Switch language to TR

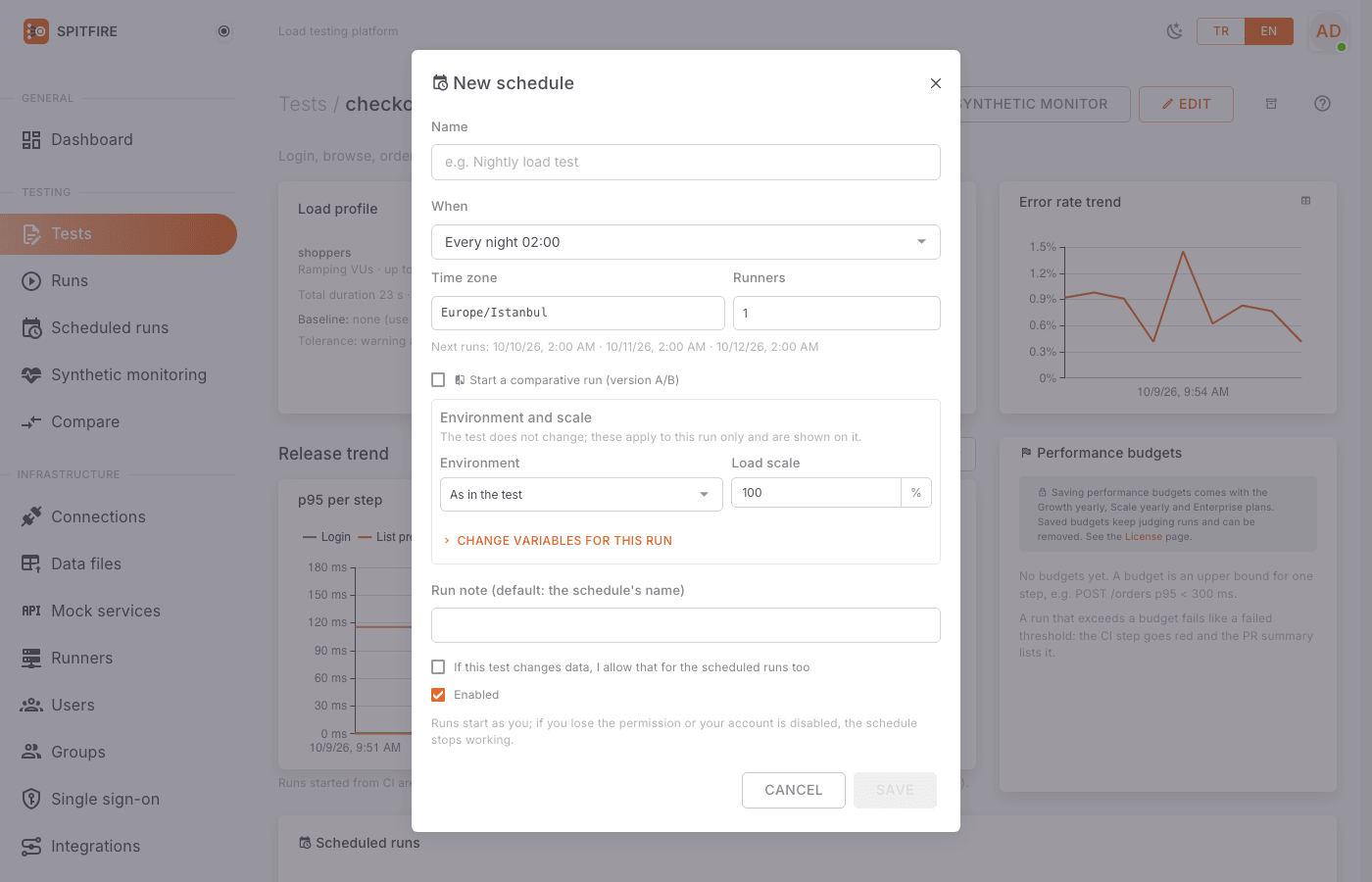coord(1221,31)
